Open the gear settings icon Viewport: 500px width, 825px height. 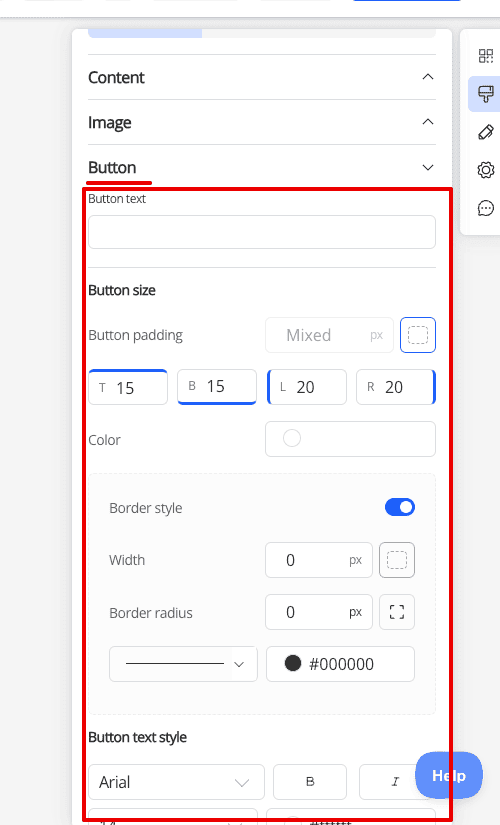[485, 170]
